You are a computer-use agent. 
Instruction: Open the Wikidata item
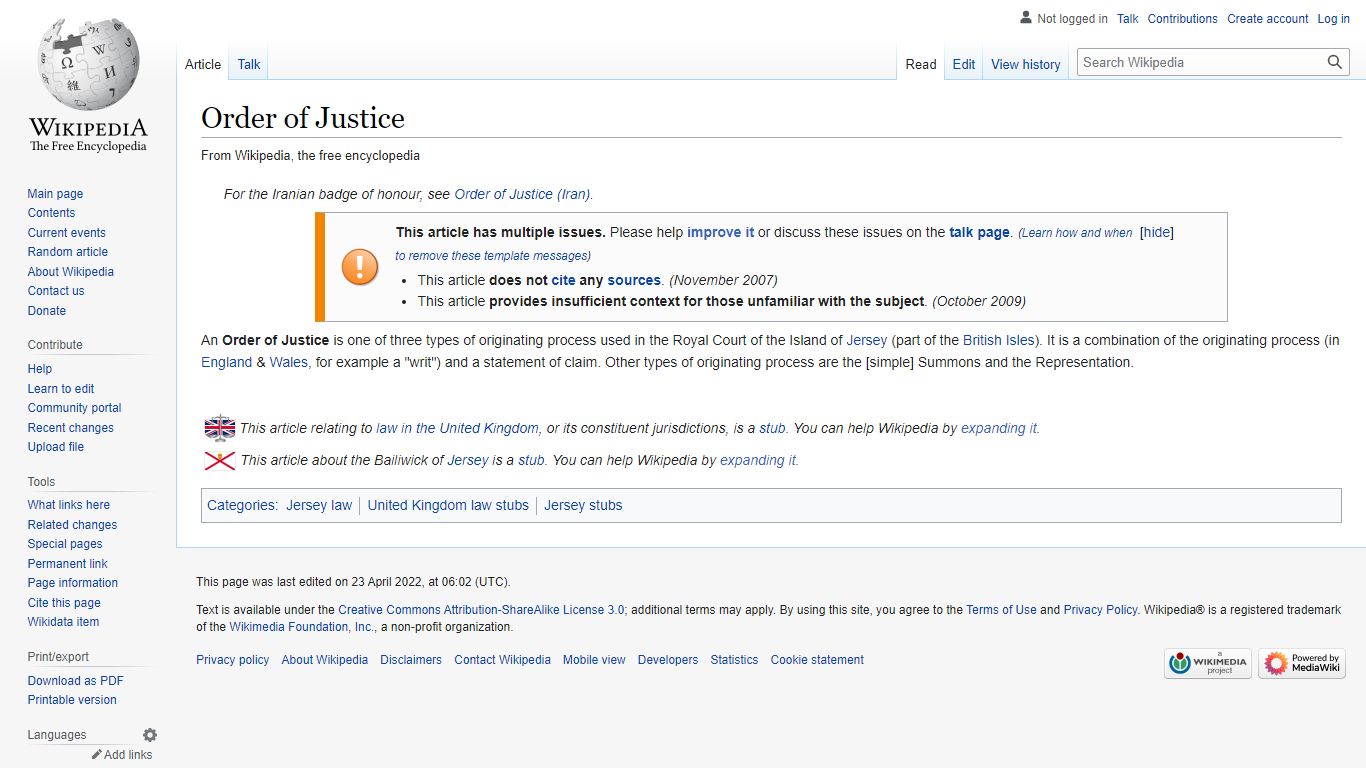coord(63,622)
